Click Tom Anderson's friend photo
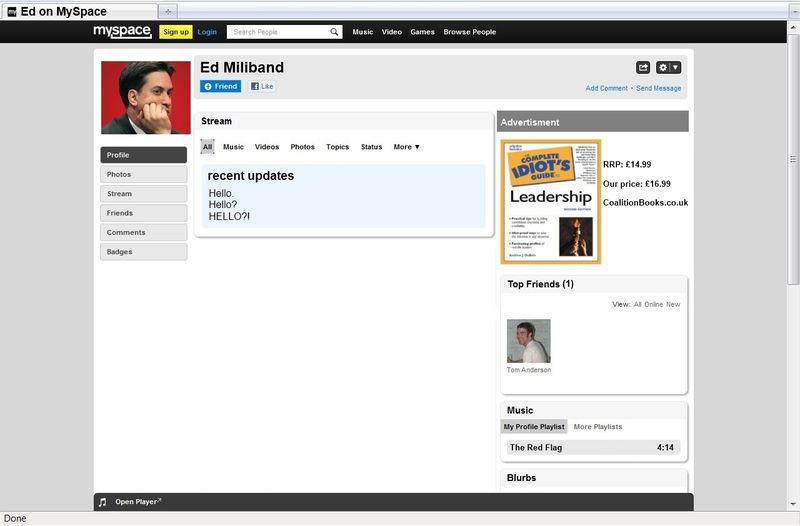 [x=529, y=341]
